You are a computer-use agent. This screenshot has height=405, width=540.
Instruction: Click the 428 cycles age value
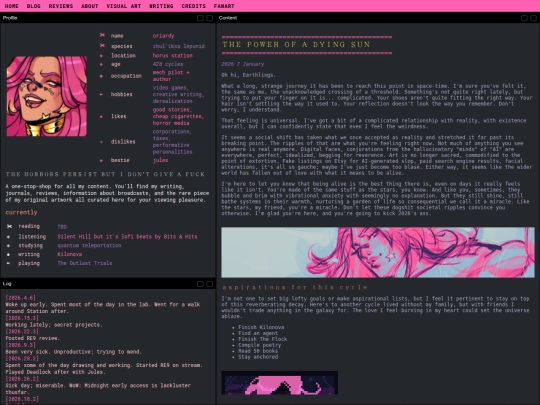point(168,64)
